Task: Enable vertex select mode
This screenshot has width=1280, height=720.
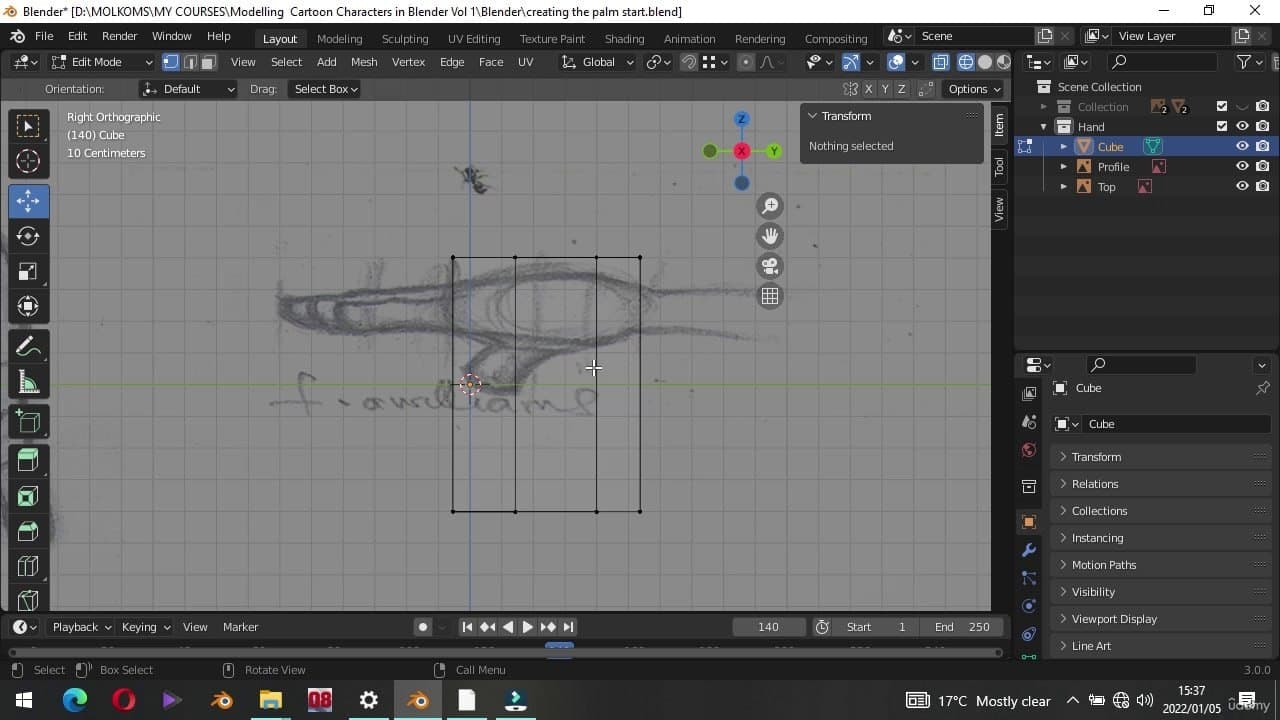Action: (x=171, y=62)
